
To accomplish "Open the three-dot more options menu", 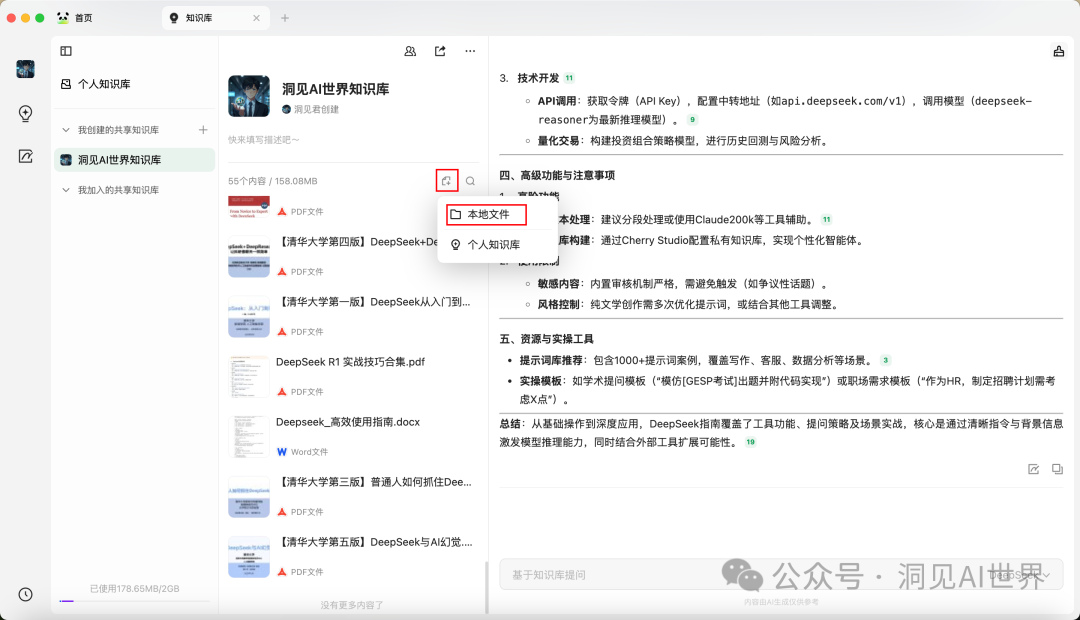I will 470,51.
